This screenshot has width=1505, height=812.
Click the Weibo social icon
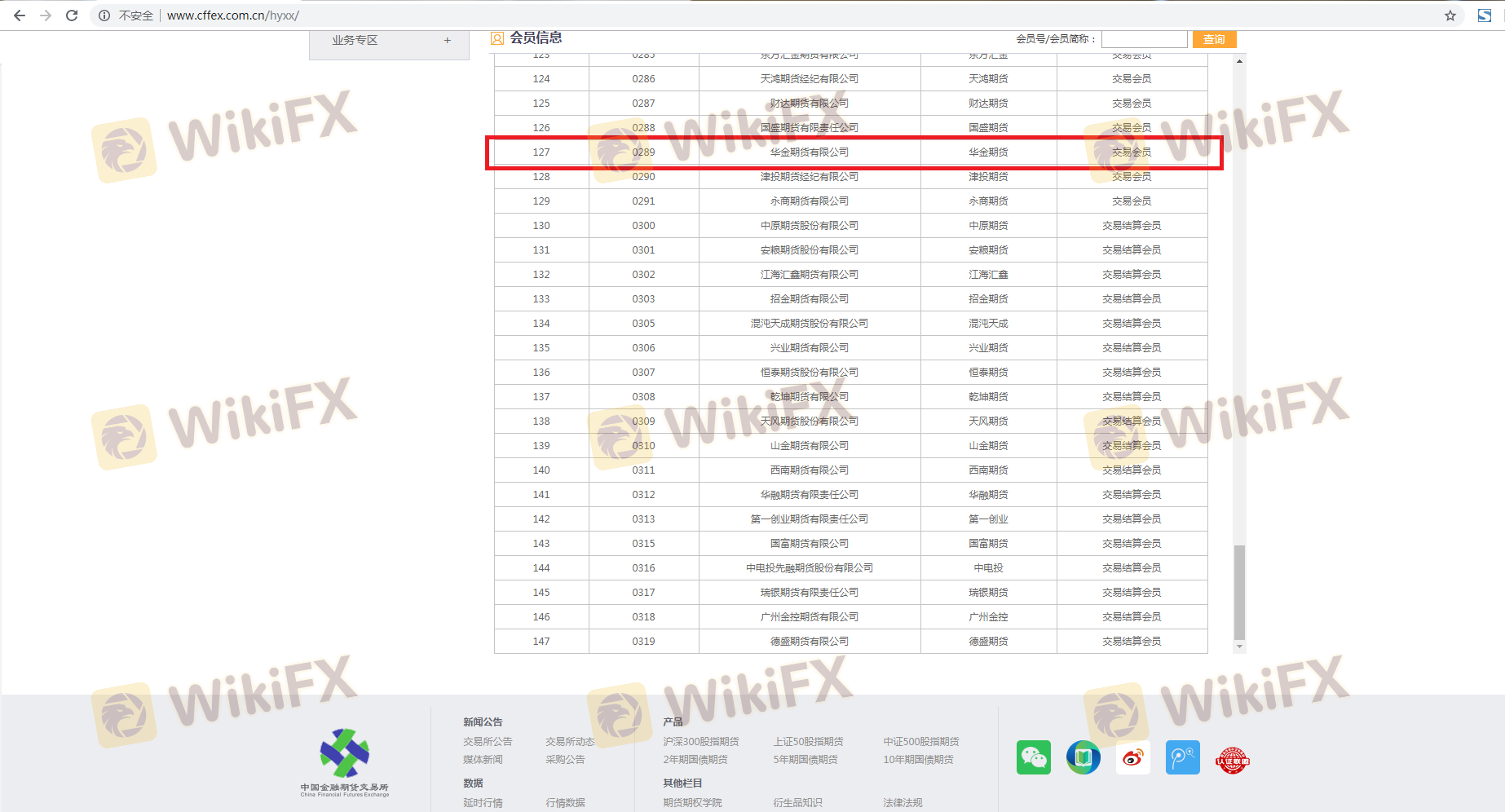[1132, 757]
